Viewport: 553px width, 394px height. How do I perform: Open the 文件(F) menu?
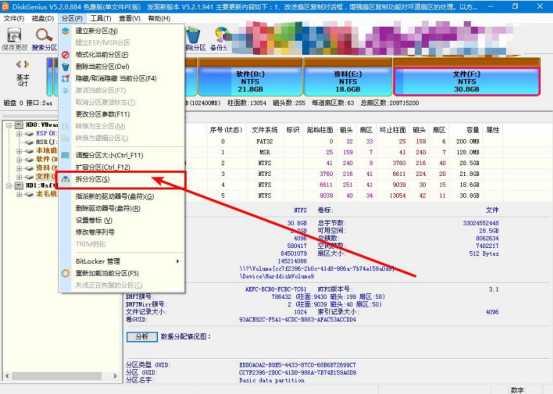point(14,18)
